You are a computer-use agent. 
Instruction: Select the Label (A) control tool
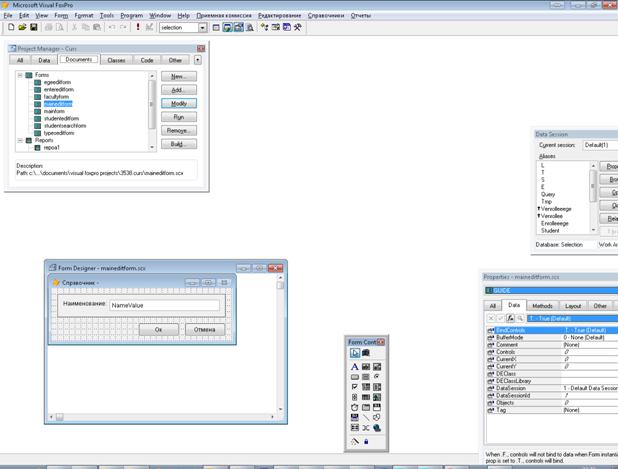(355, 367)
